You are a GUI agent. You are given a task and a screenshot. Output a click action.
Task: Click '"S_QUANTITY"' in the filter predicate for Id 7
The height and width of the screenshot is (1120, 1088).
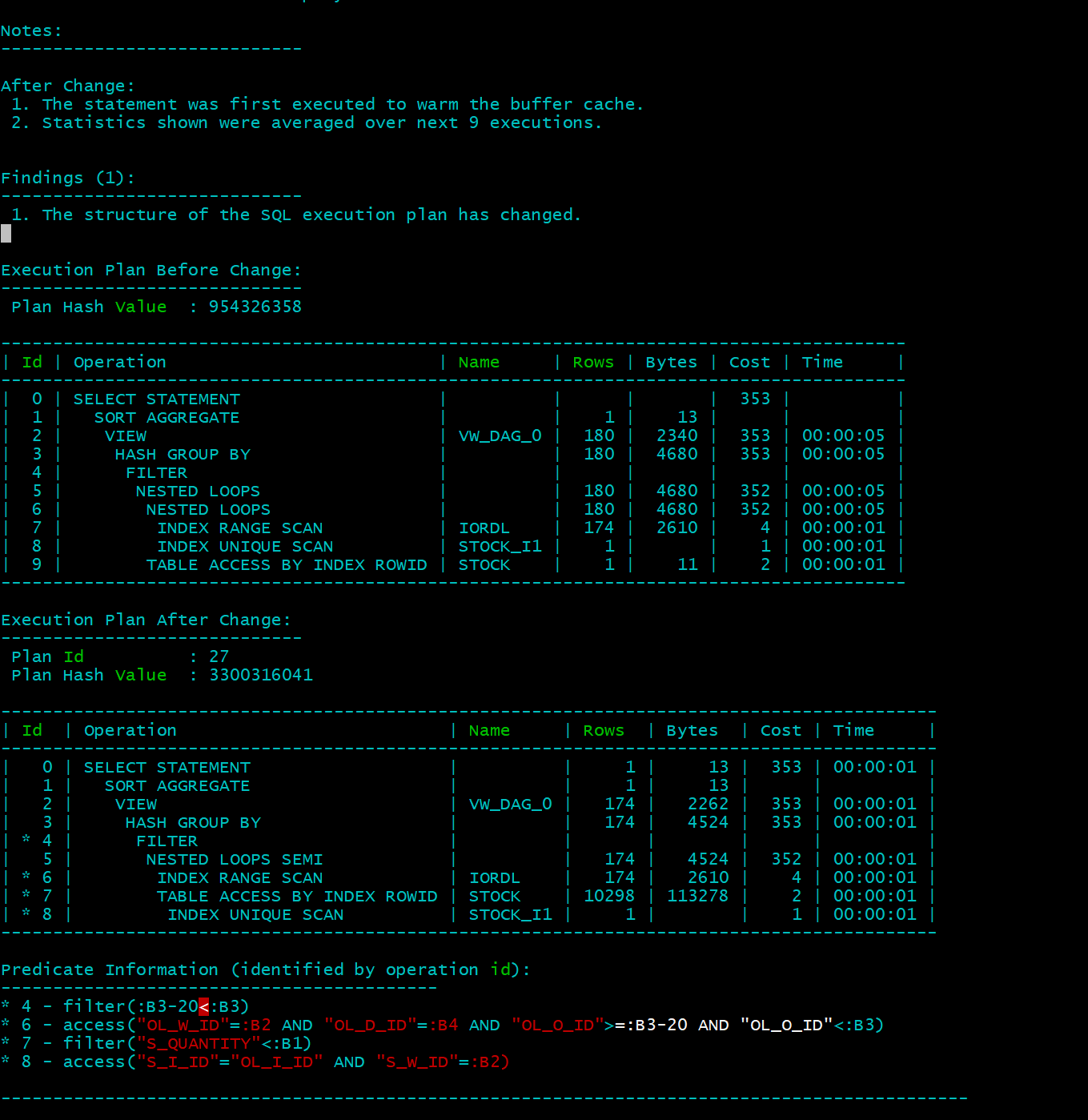pyautogui.click(x=199, y=1044)
